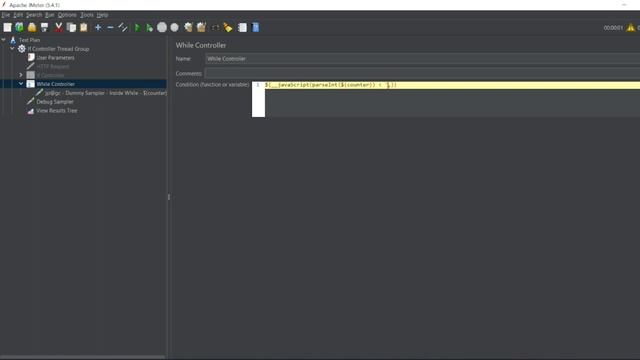Viewport: 640px width, 360px height.
Task: Open the File menu
Action: (x=6, y=15)
